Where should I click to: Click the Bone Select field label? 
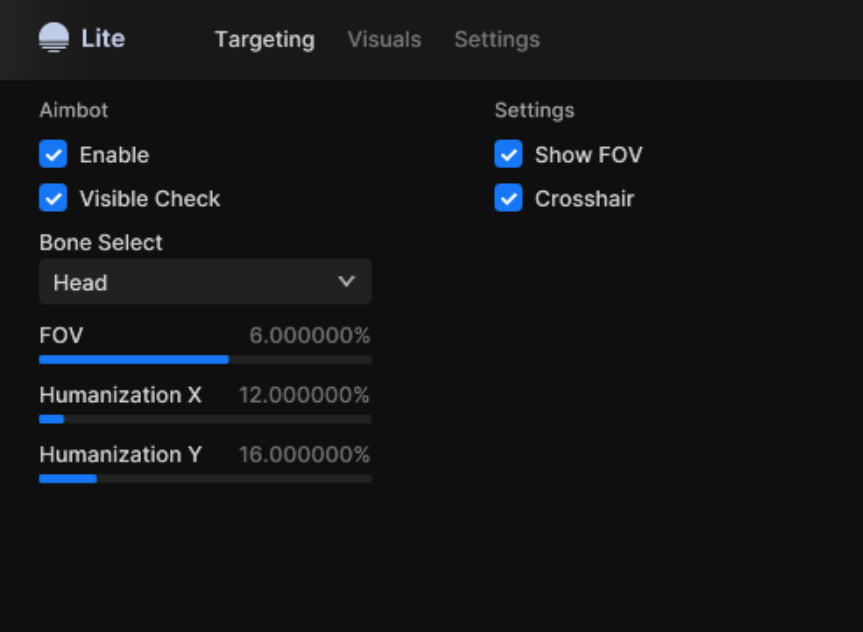(x=101, y=243)
